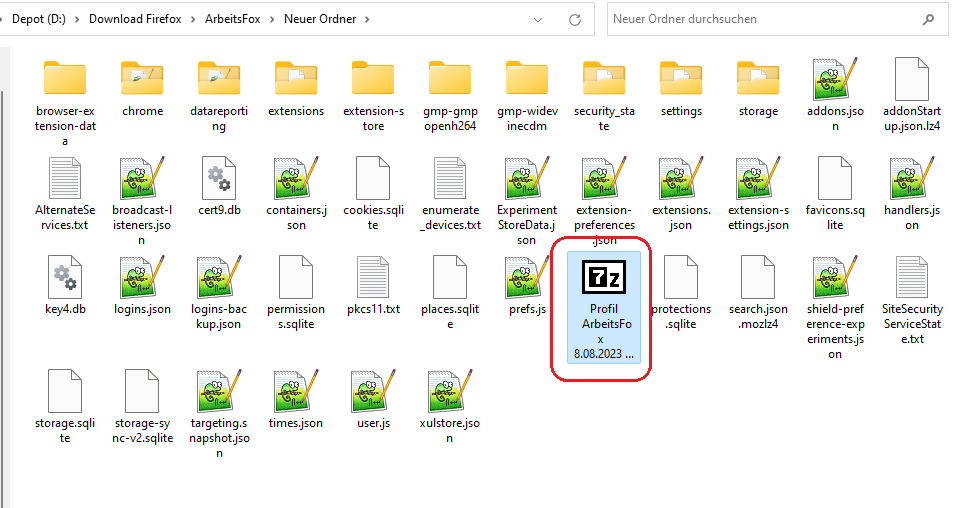Viewport: 959px width, 508px height.
Task: Select handlers.json file icon
Action: pyautogui.click(x=912, y=177)
